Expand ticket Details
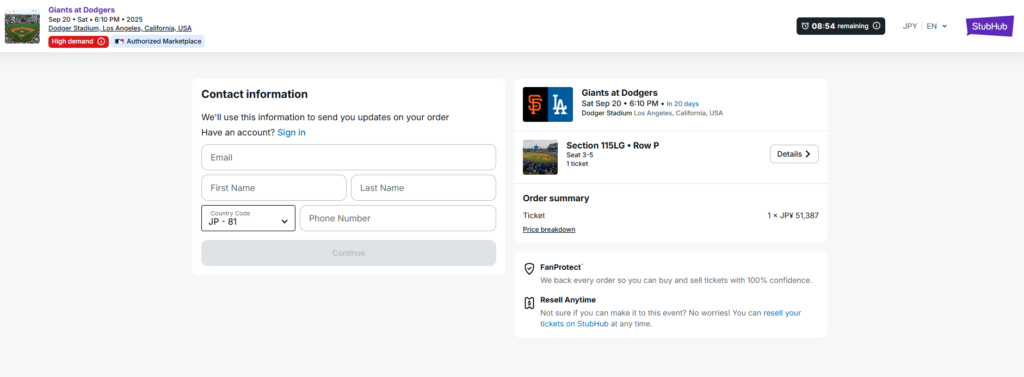Screen dimensions: 1024x377 point(794,154)
